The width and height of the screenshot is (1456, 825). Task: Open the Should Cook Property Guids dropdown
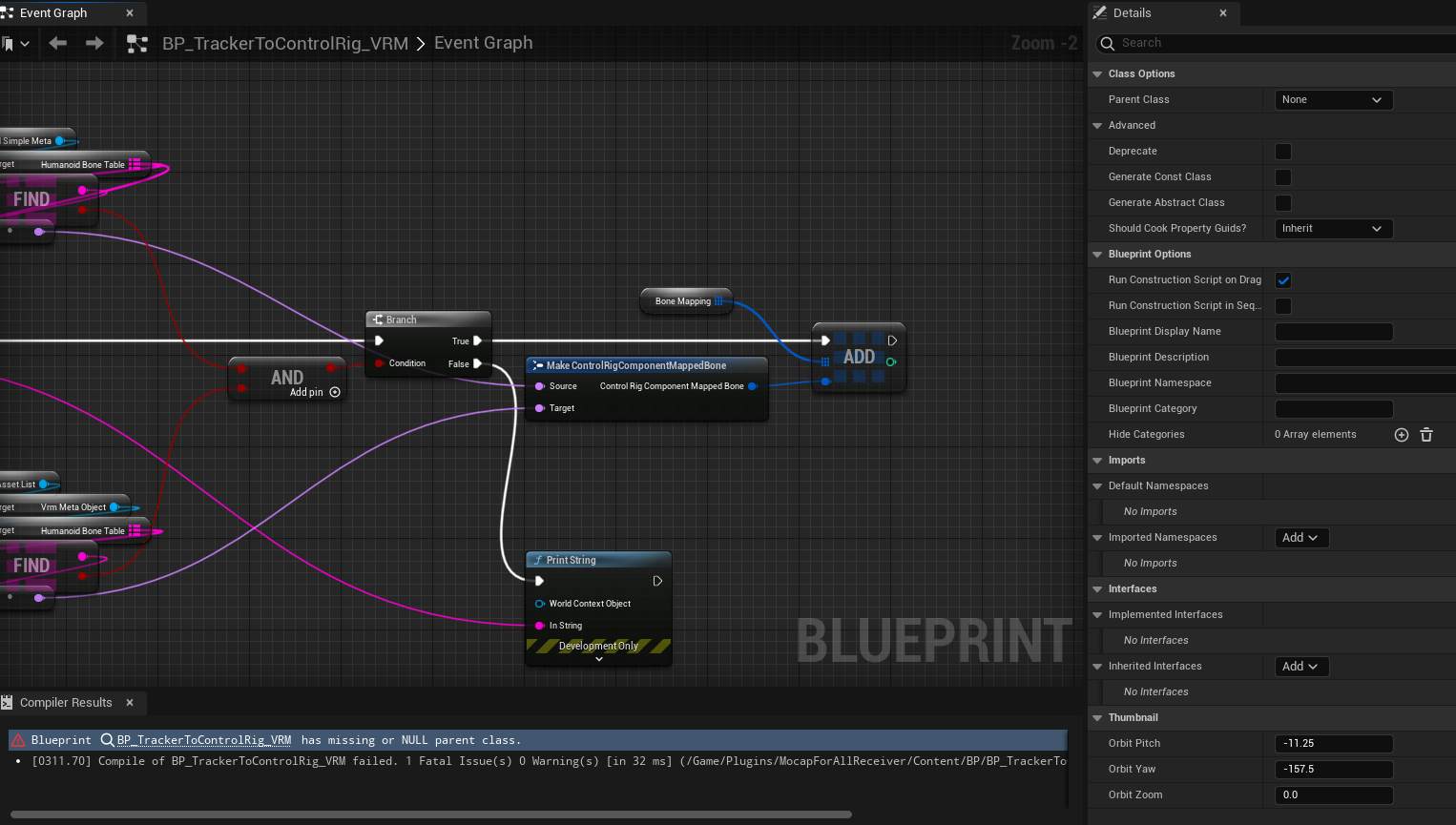coord(1333,228)
